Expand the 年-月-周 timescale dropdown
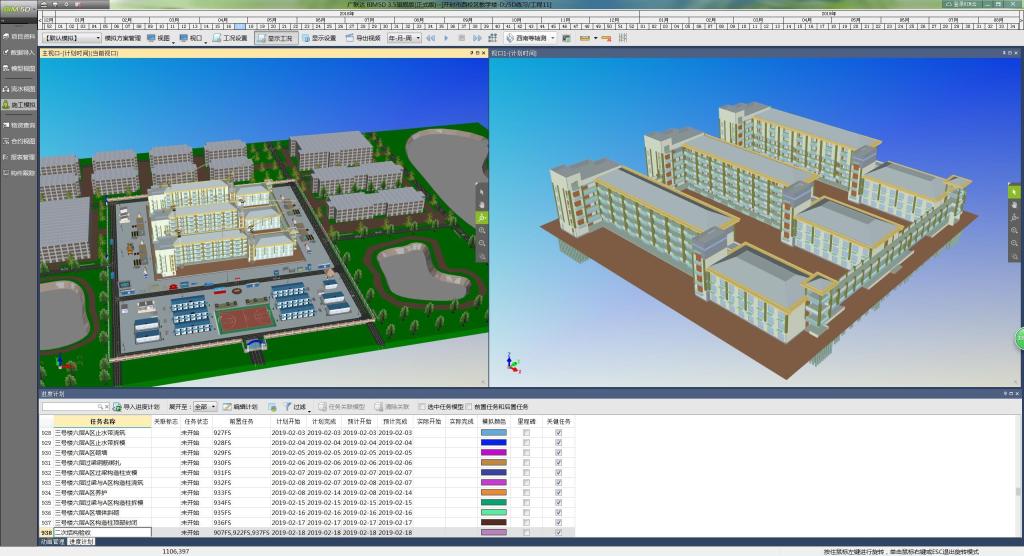The height and width of the screenshot is (556, 1024). point(402,38)
